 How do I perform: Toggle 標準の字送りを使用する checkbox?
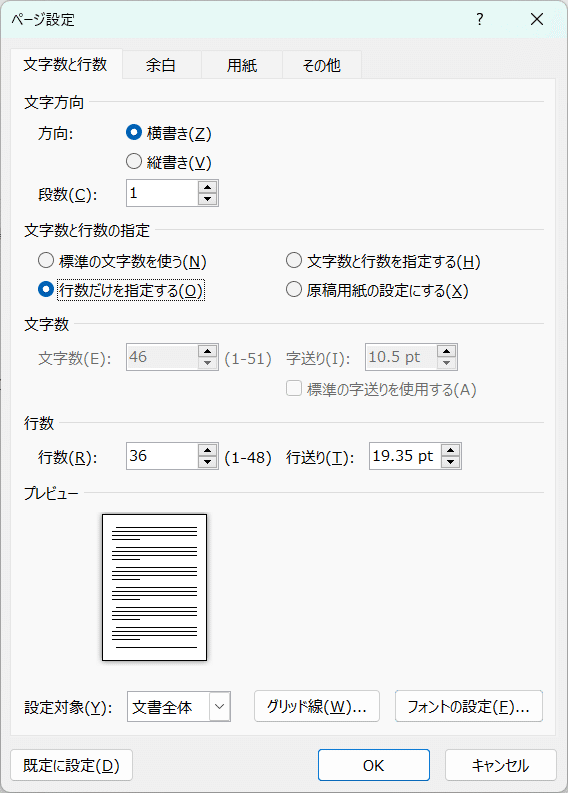tap(294, 388)
